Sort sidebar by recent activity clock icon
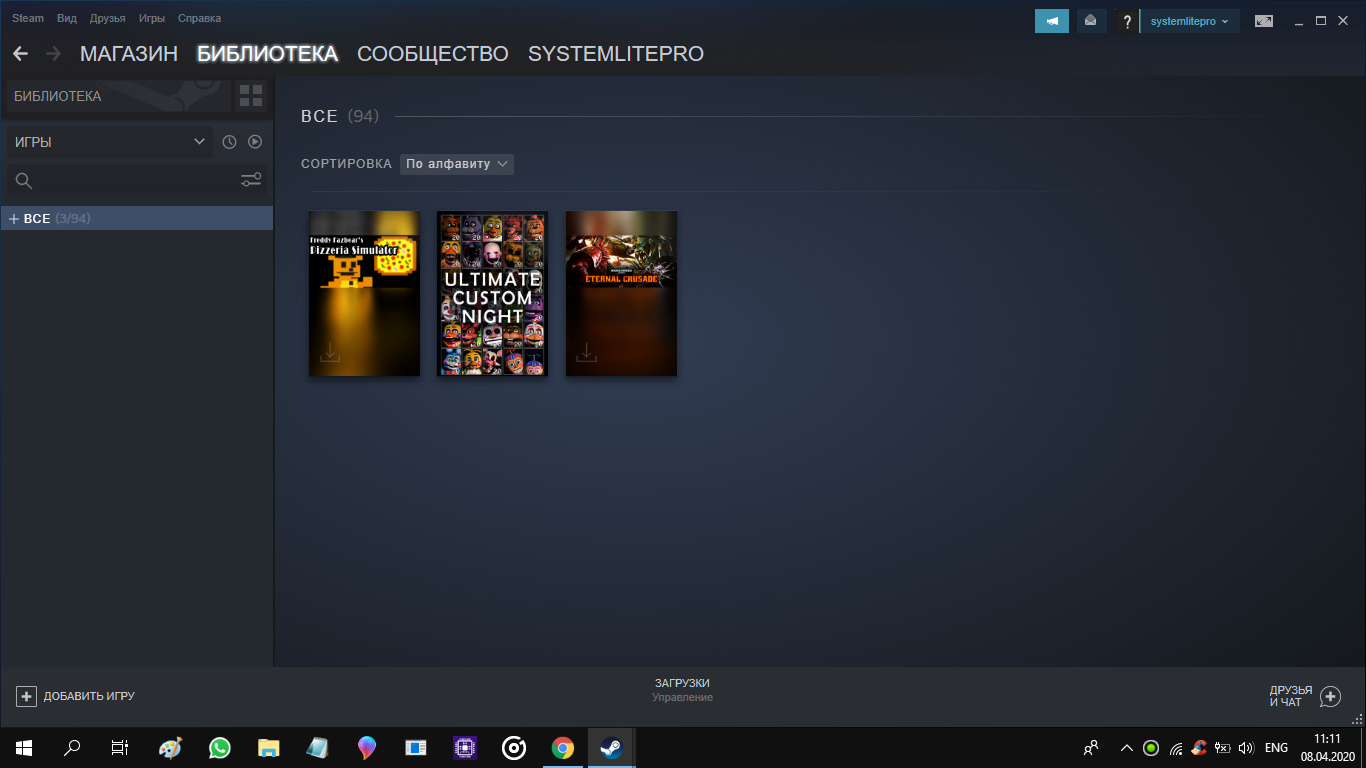This screenshot has height=768, width=1366. point(229,142)
